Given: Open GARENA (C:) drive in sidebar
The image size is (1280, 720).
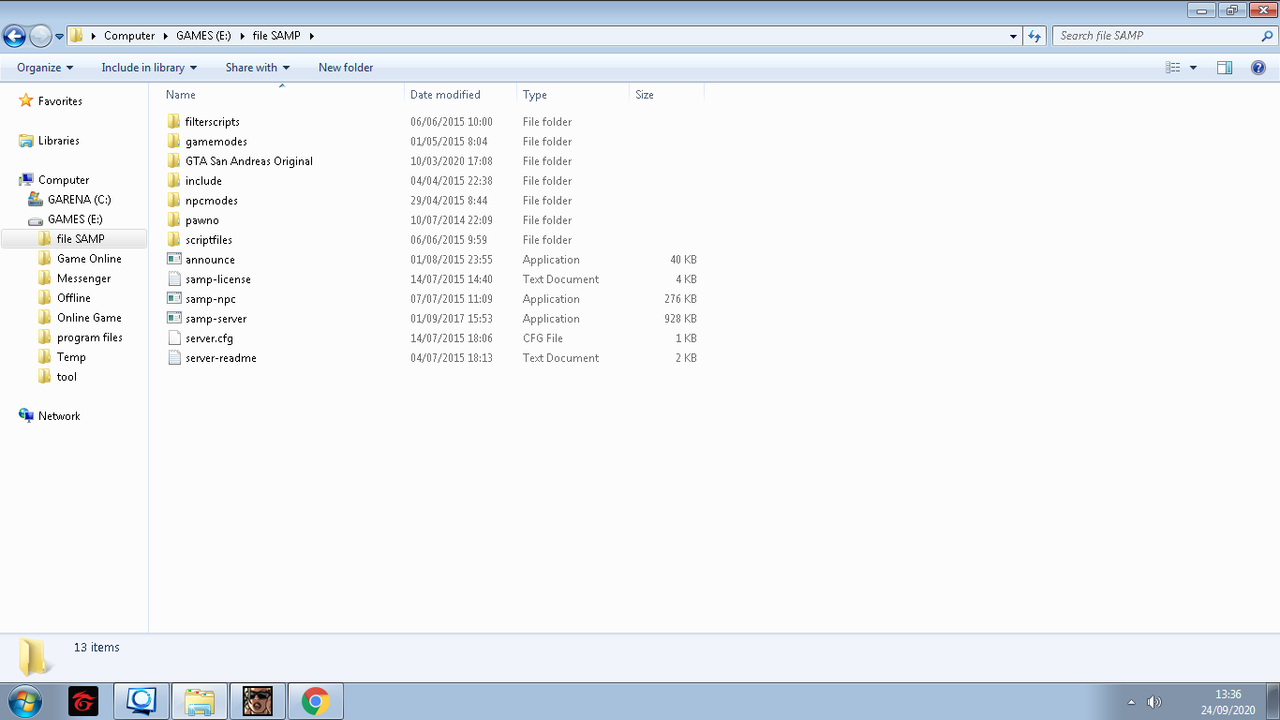Looking at the screenshot, I should coord(79,200).
